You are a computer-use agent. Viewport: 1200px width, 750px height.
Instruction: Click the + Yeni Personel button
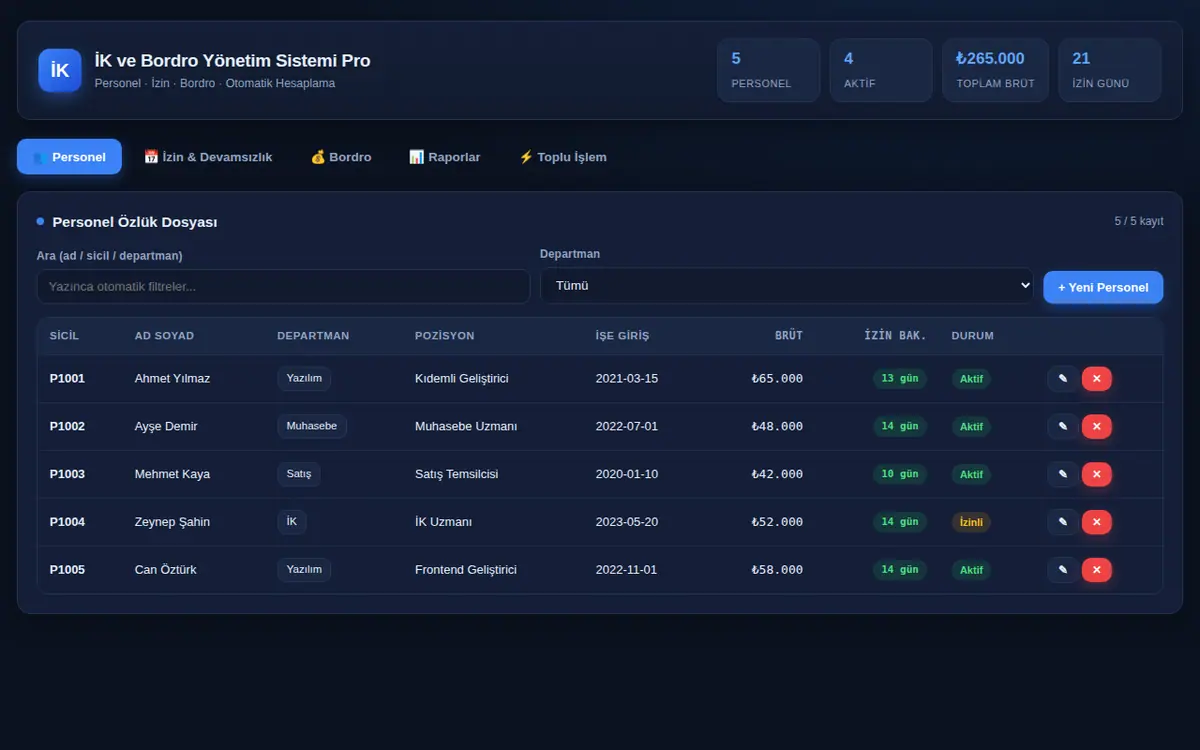tap(1103, 287)
